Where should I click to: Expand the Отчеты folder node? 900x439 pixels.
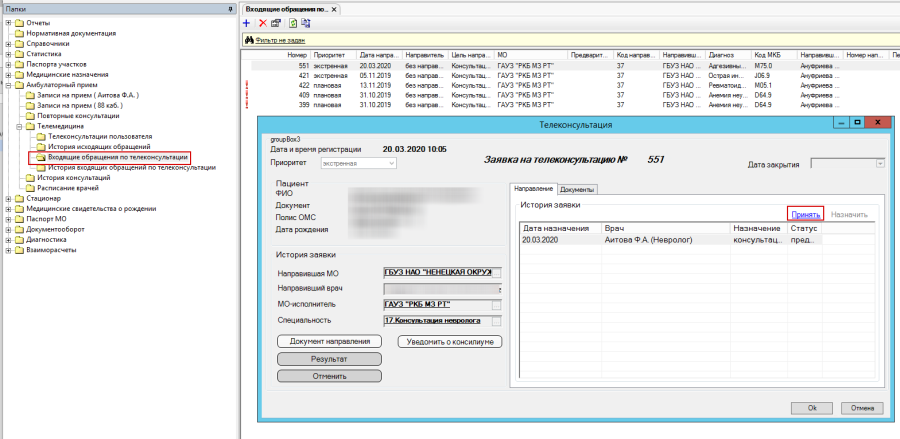[x=9, y=23]
